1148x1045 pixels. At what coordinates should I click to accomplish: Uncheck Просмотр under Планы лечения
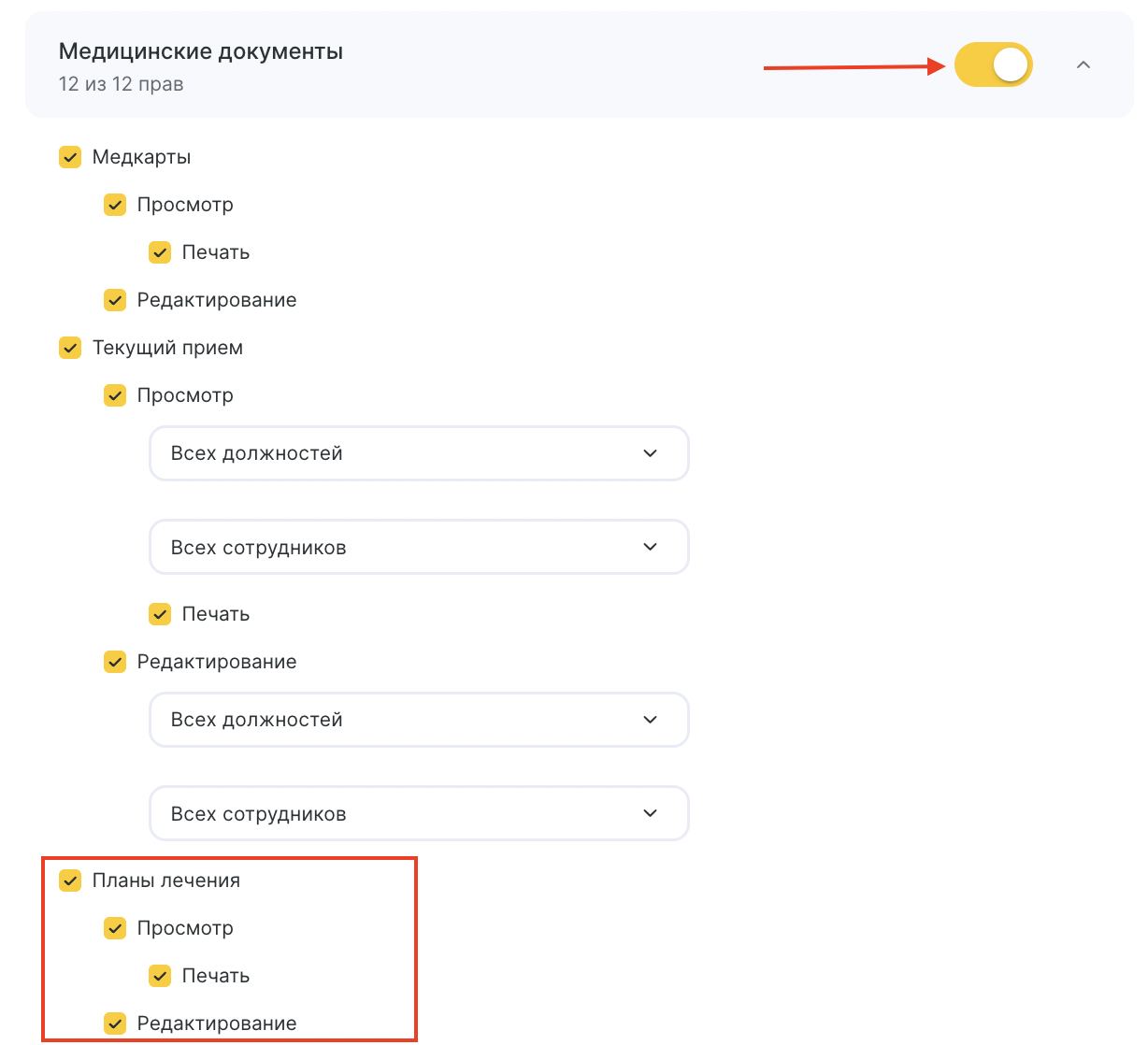click(115, 928)
